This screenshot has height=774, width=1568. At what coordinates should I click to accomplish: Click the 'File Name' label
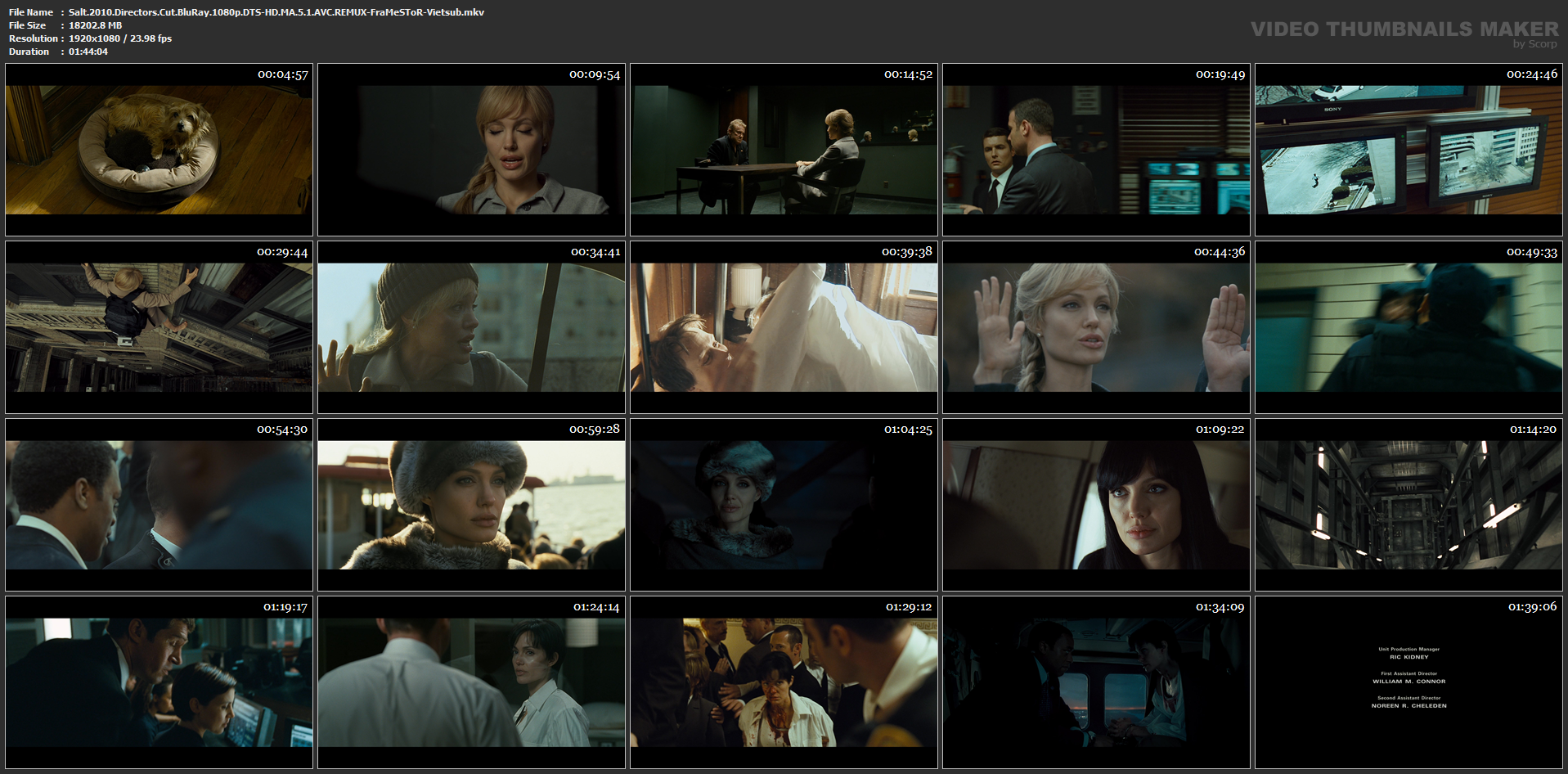click(31, 12)
